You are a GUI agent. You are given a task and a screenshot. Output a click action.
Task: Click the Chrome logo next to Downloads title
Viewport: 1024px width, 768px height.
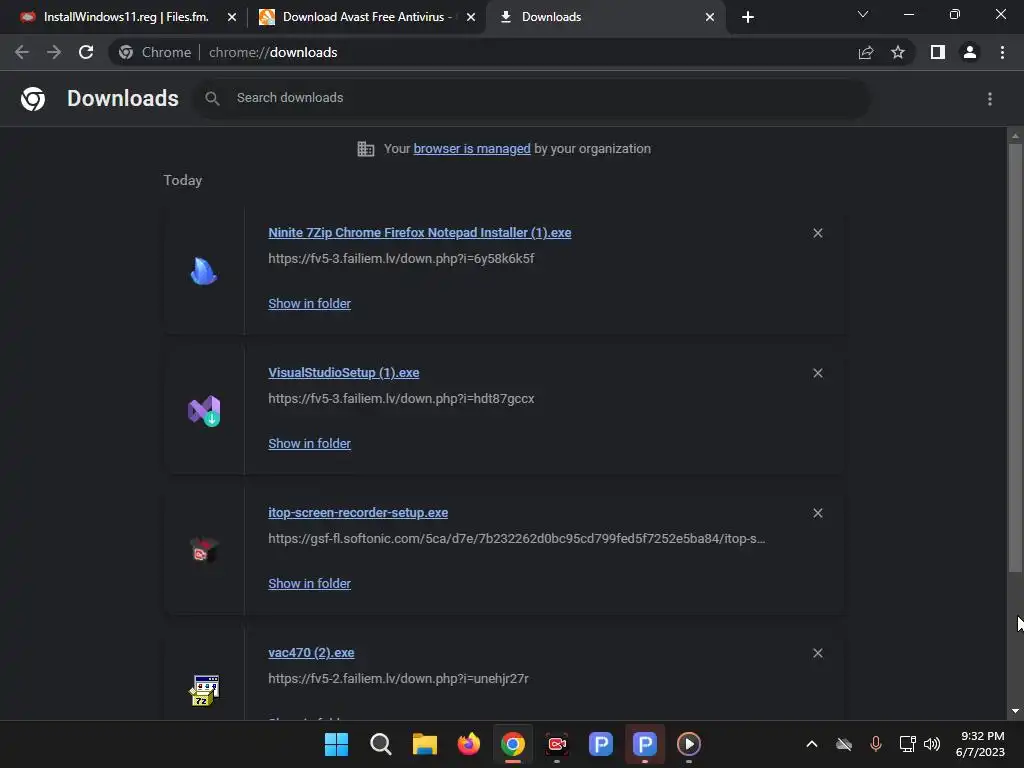click(x=33, y=99)
